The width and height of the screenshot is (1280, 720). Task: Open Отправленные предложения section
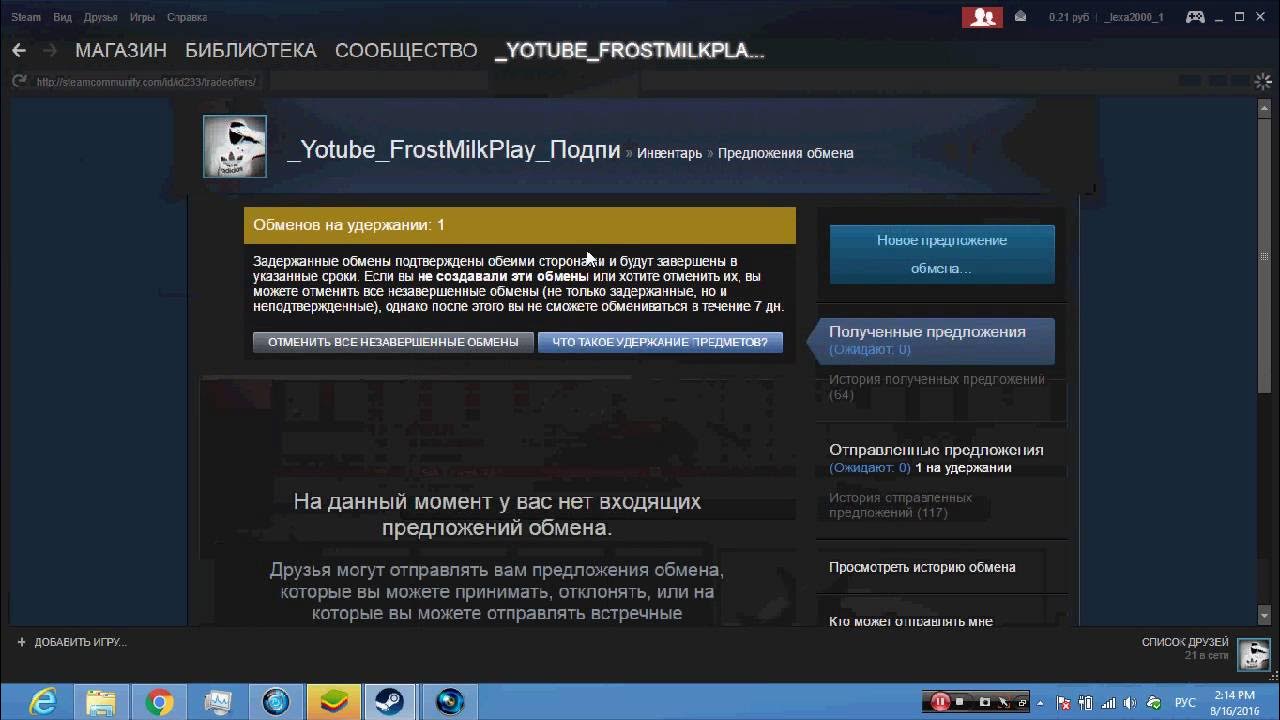(x=936, y=450)
